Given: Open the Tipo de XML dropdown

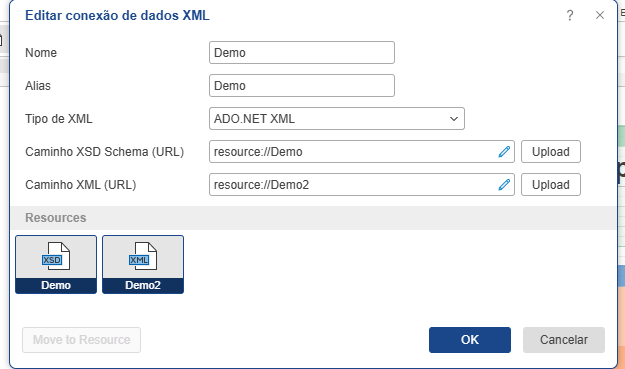Looking at the screenshot, I should click(337, 119).
